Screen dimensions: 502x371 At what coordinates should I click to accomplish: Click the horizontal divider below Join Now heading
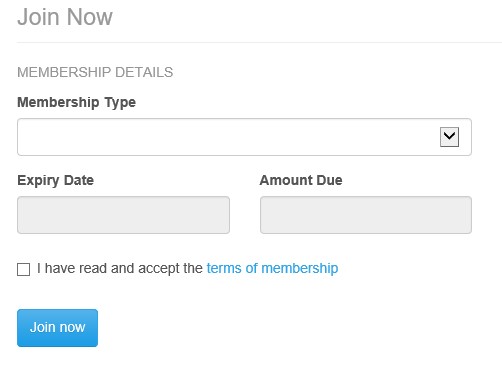coord(259,42)
